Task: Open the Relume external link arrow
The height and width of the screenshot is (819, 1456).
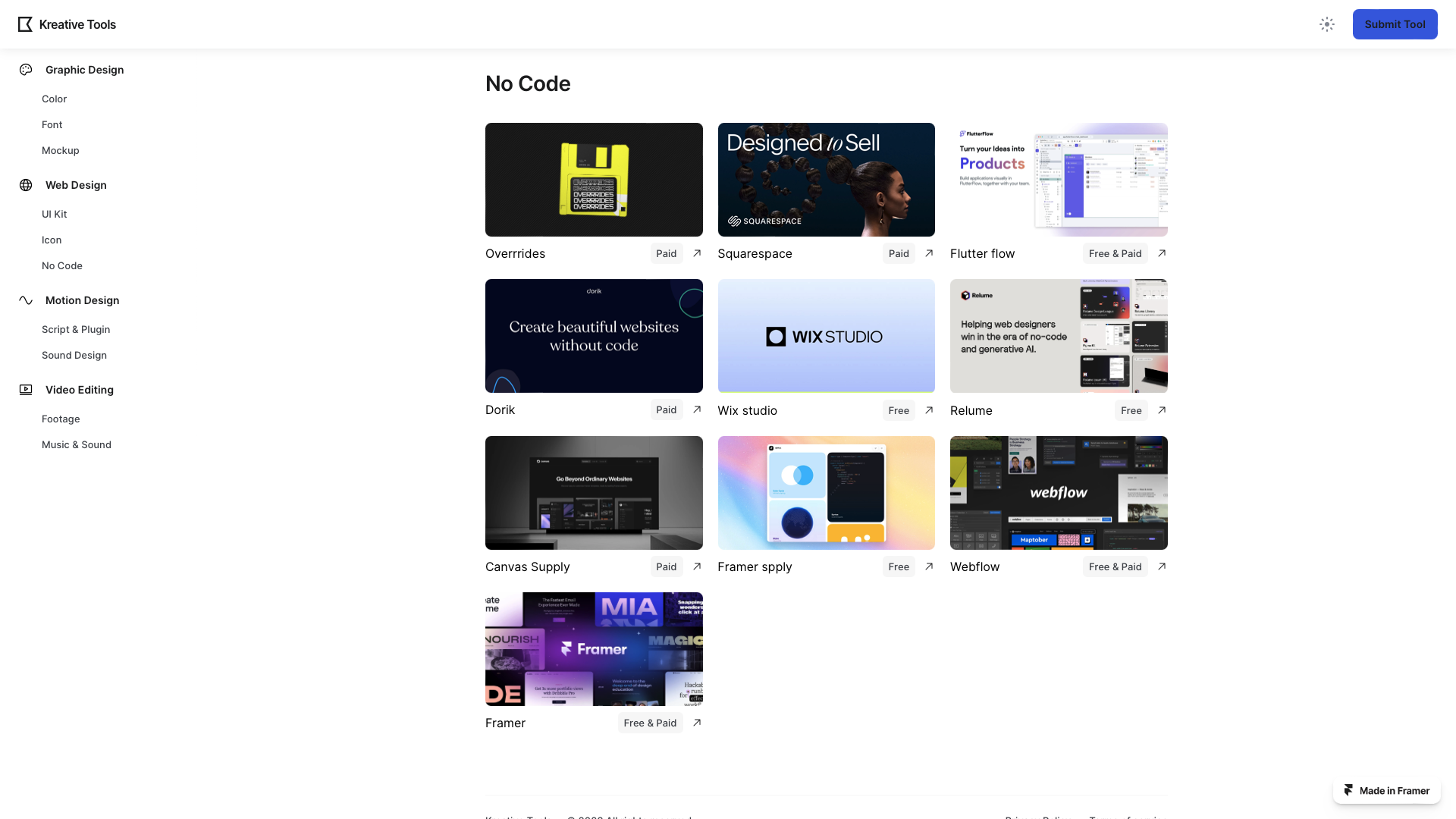Action: coord(1162,410)
